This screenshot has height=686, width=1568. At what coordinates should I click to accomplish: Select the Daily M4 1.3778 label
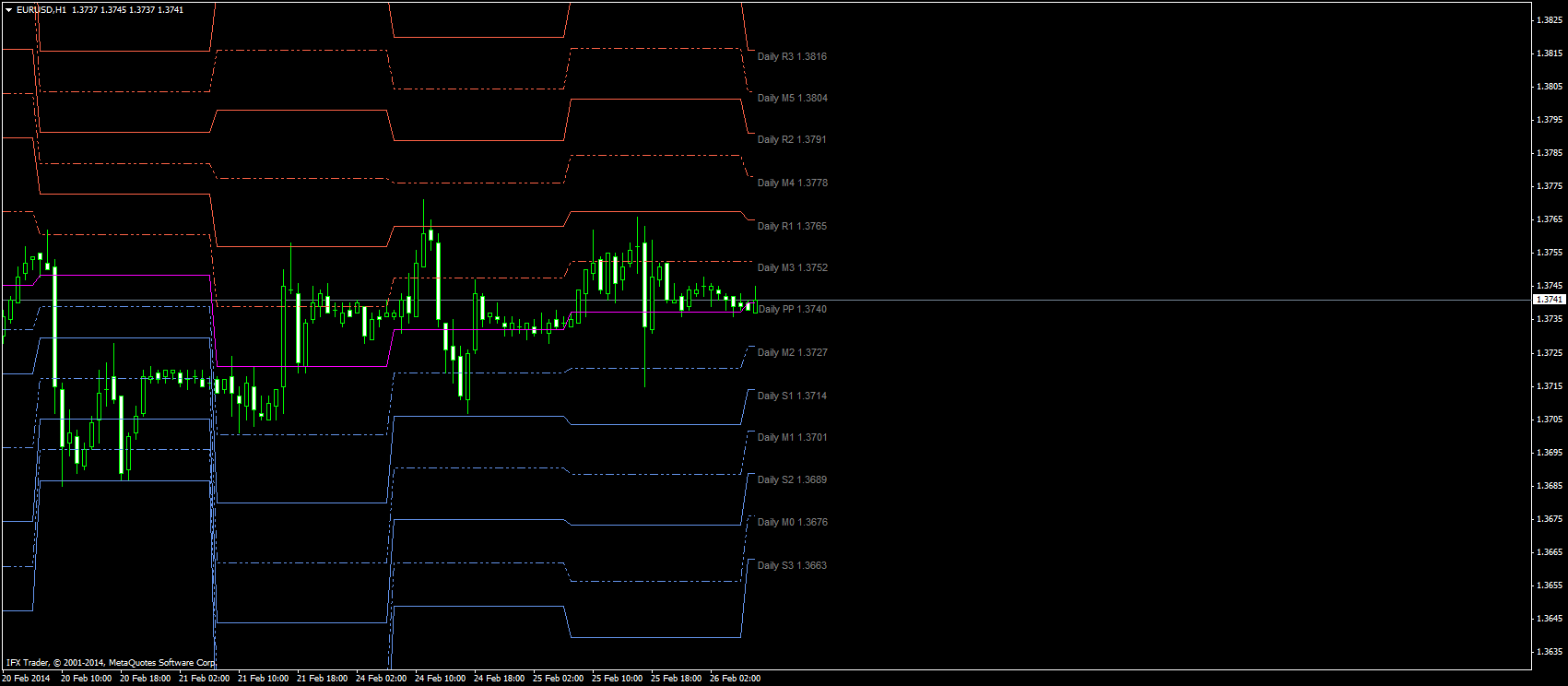pyautogui.click(x=792, y=183)
